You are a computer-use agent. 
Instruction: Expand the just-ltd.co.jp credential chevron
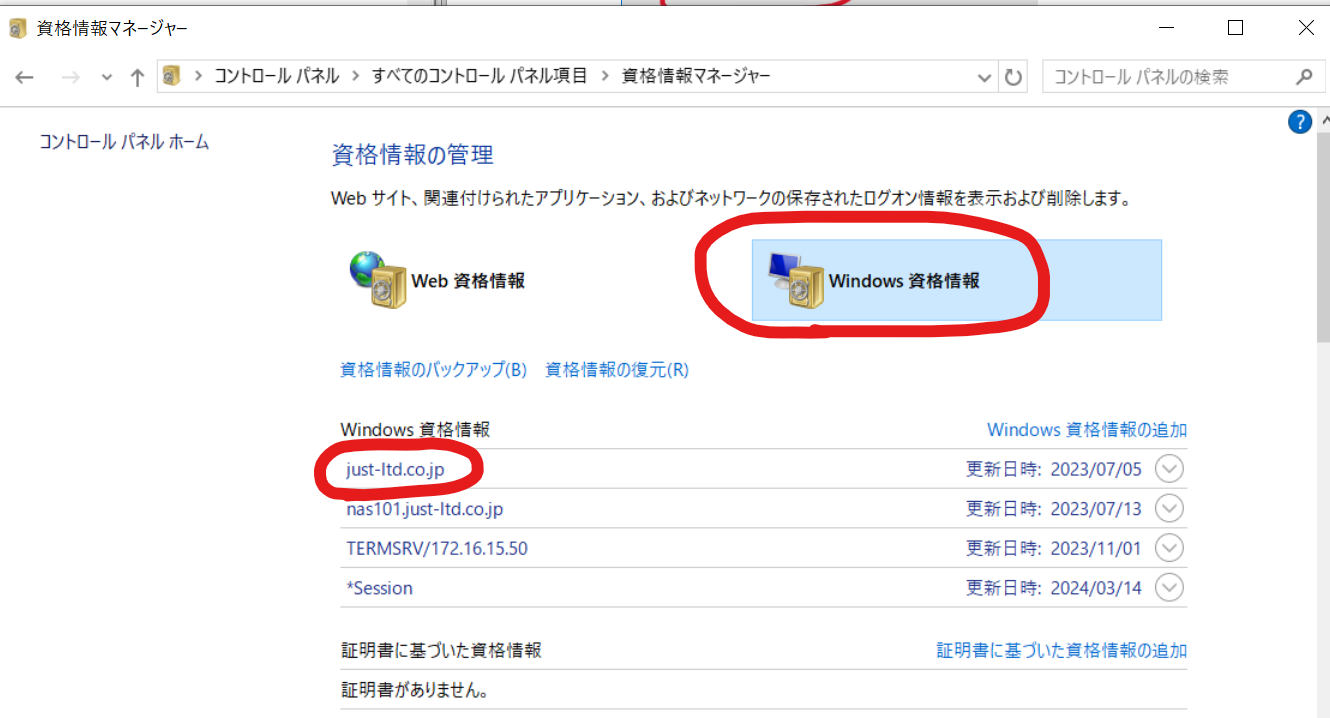[x=1169, y=468]
